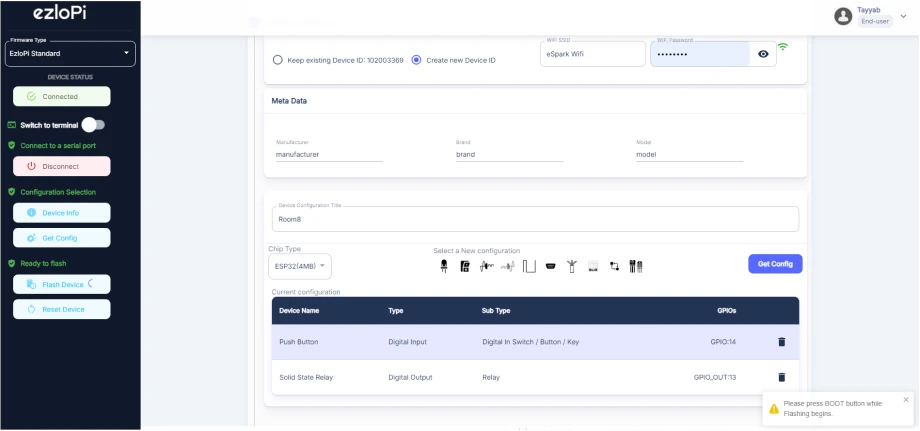Screen dimensions: 920x431
Task: Click the Reset Device button
Action: point(61,309)
